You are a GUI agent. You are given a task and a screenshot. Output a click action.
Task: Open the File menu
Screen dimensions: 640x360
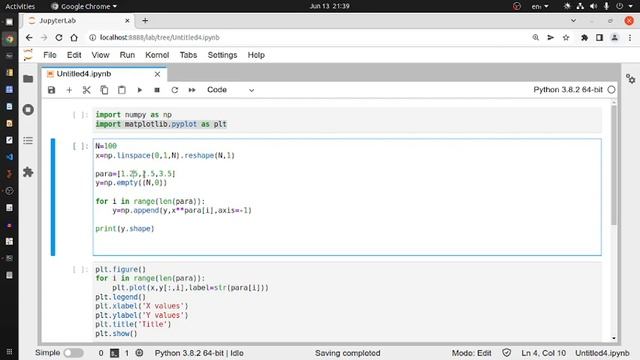tap(50, 55)
